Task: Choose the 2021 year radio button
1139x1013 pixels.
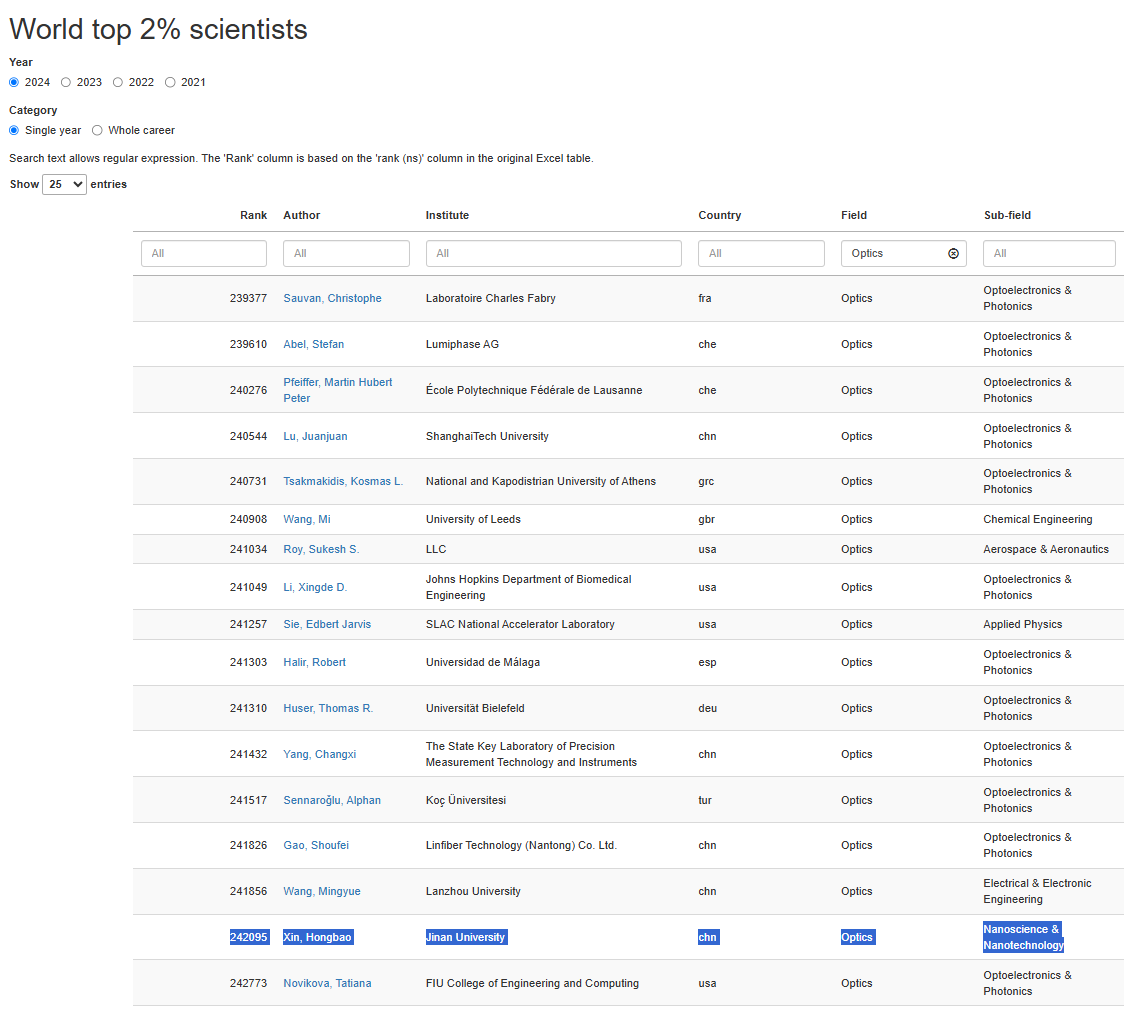Action: (x=170, y=82)
